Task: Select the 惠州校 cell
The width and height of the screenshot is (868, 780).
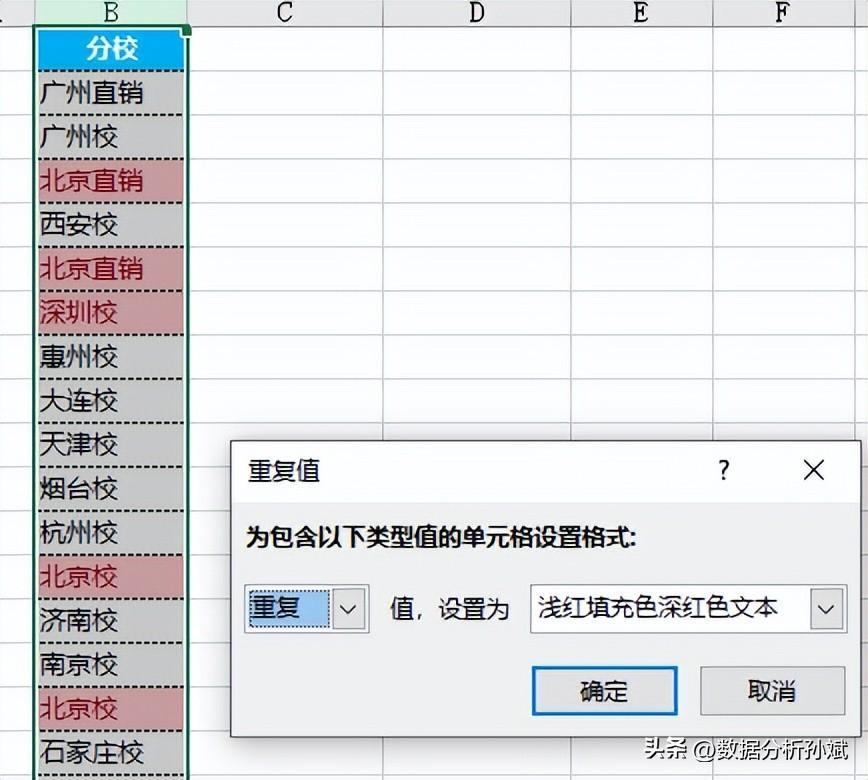Action: (x=111, y=357)
